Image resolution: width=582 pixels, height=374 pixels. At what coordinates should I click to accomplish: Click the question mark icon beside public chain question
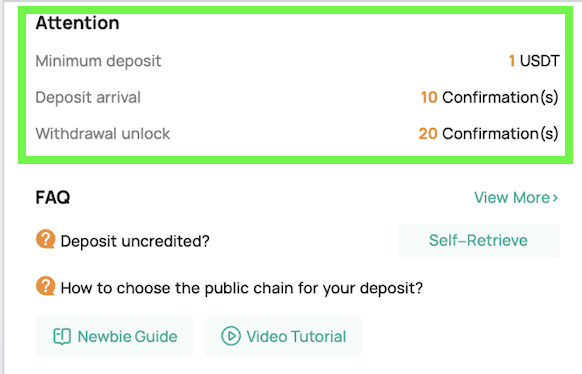(x=46, y=286)
